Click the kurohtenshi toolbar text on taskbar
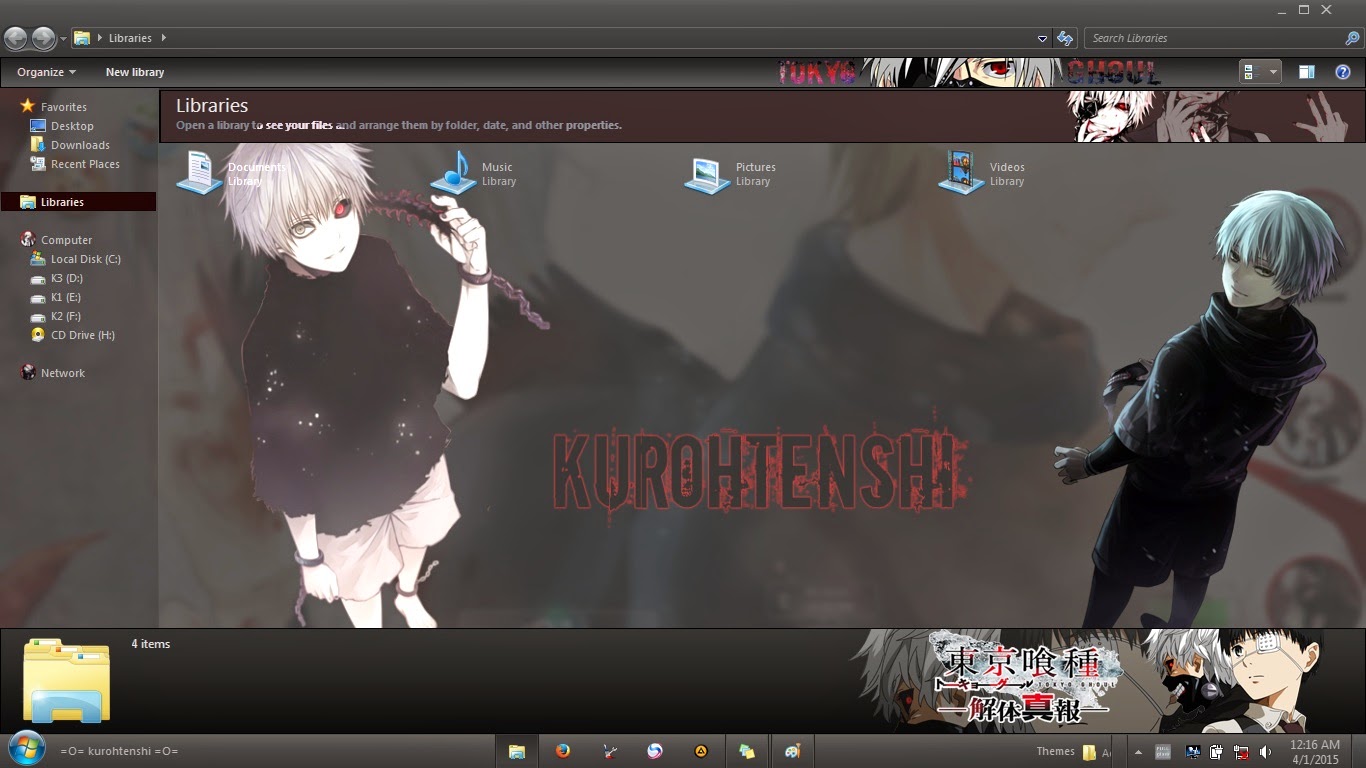Viewport: 1366px width, 768px height. tap(119, 751)
